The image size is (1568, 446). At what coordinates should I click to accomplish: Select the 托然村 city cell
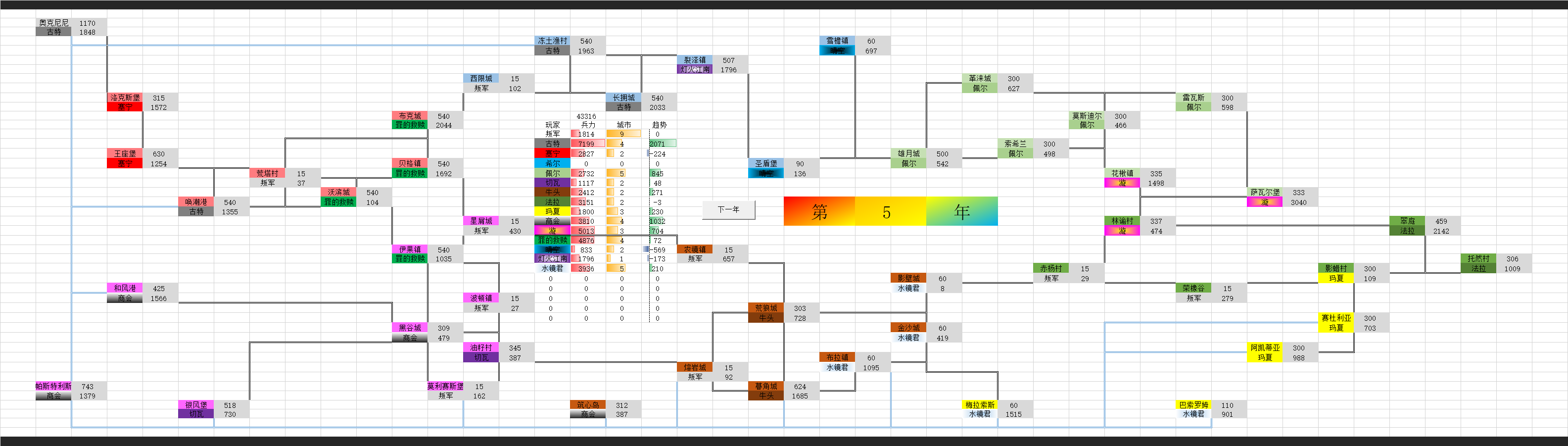1478,258
